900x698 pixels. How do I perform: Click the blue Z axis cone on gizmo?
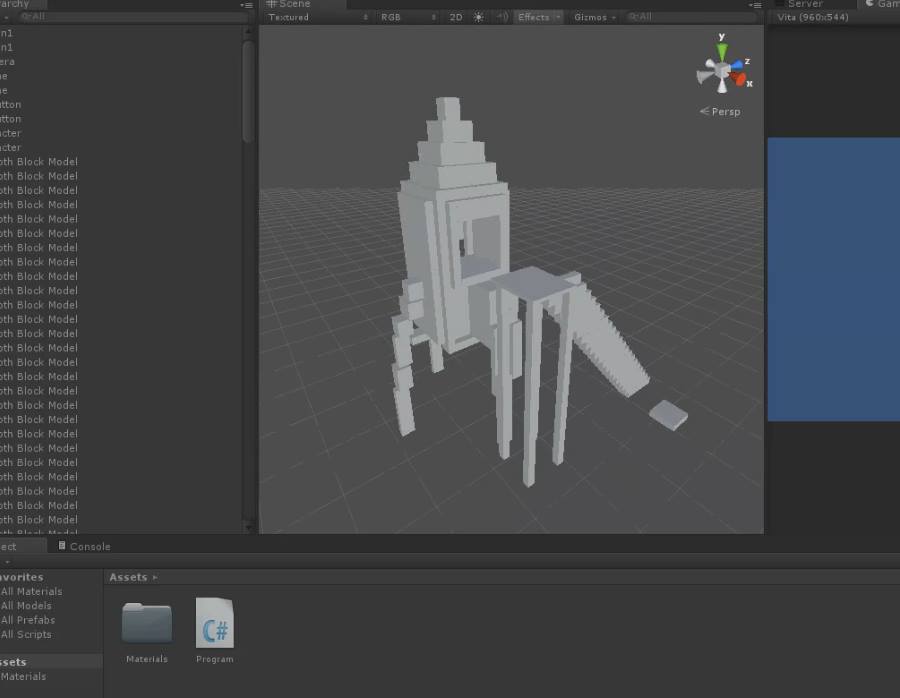[x=737, y=65]
